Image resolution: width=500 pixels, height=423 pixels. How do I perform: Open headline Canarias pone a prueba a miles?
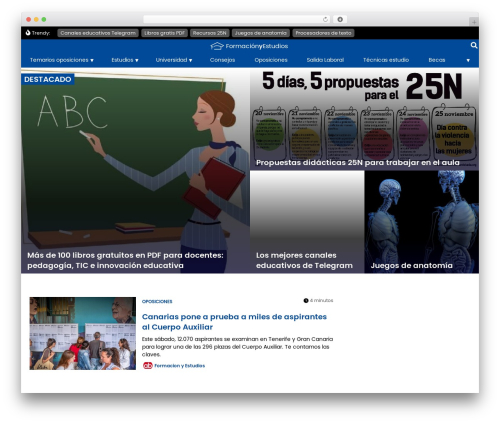(234, 322)
